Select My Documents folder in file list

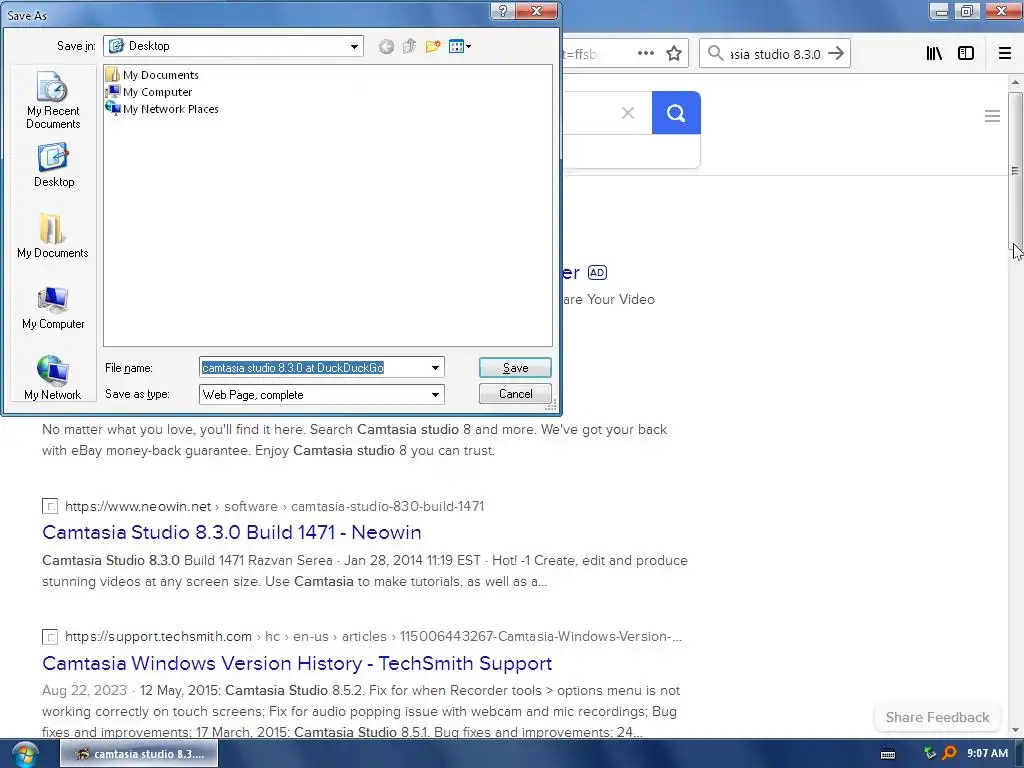pyautogui.click(x=153, y=74)
